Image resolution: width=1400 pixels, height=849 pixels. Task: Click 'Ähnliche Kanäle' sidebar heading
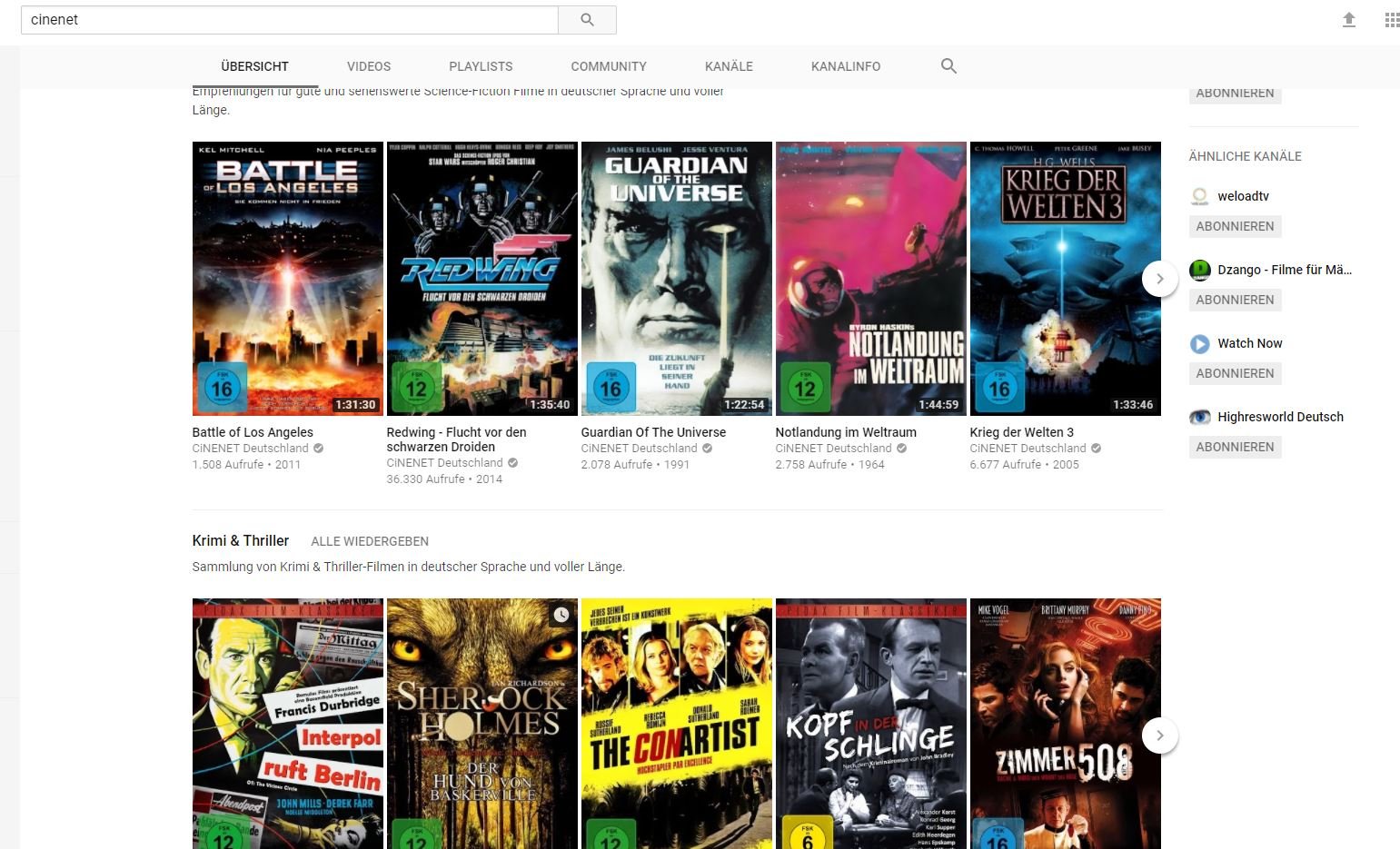point(1246,156)
